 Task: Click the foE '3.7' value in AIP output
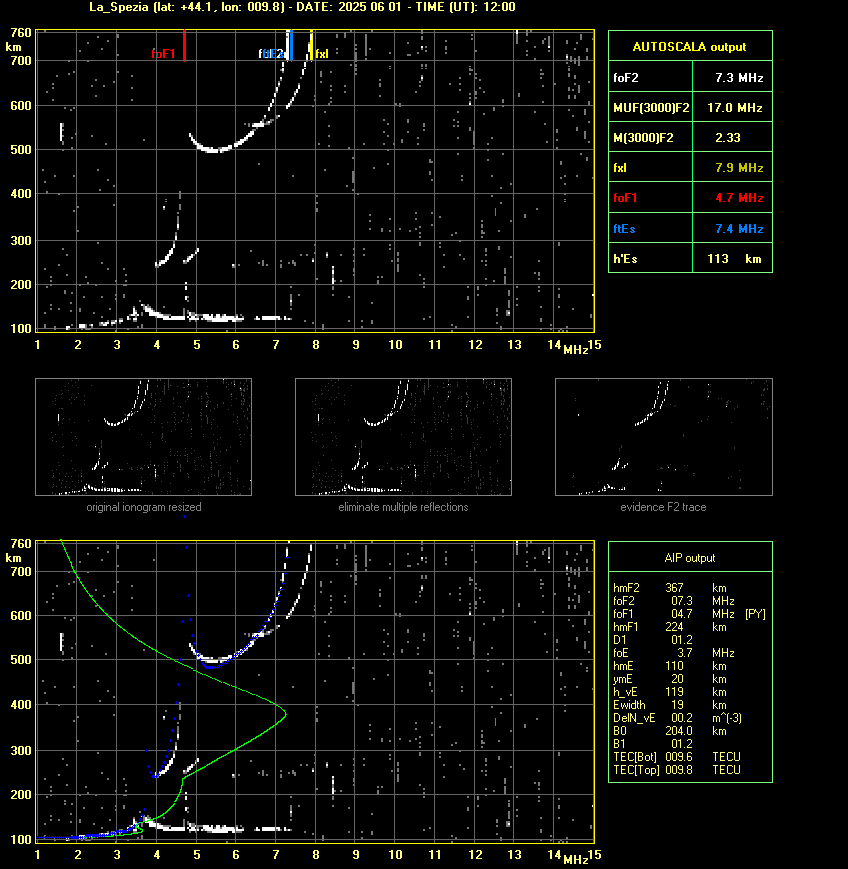click(x=684, y=653)
